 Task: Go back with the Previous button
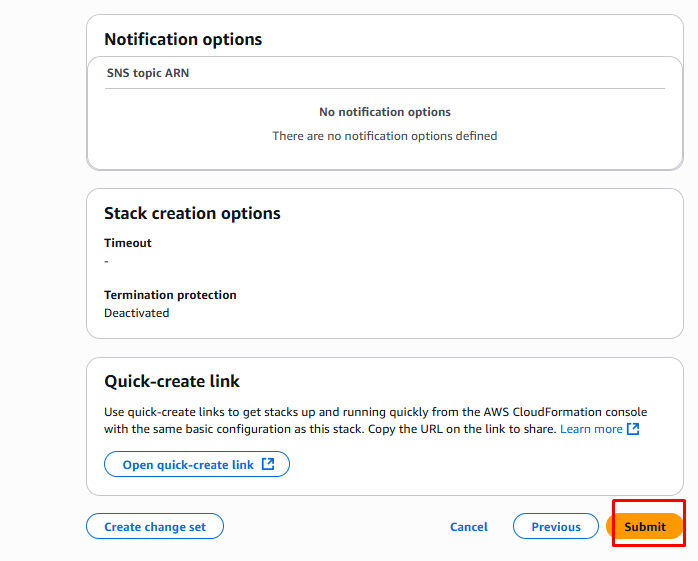555,527
